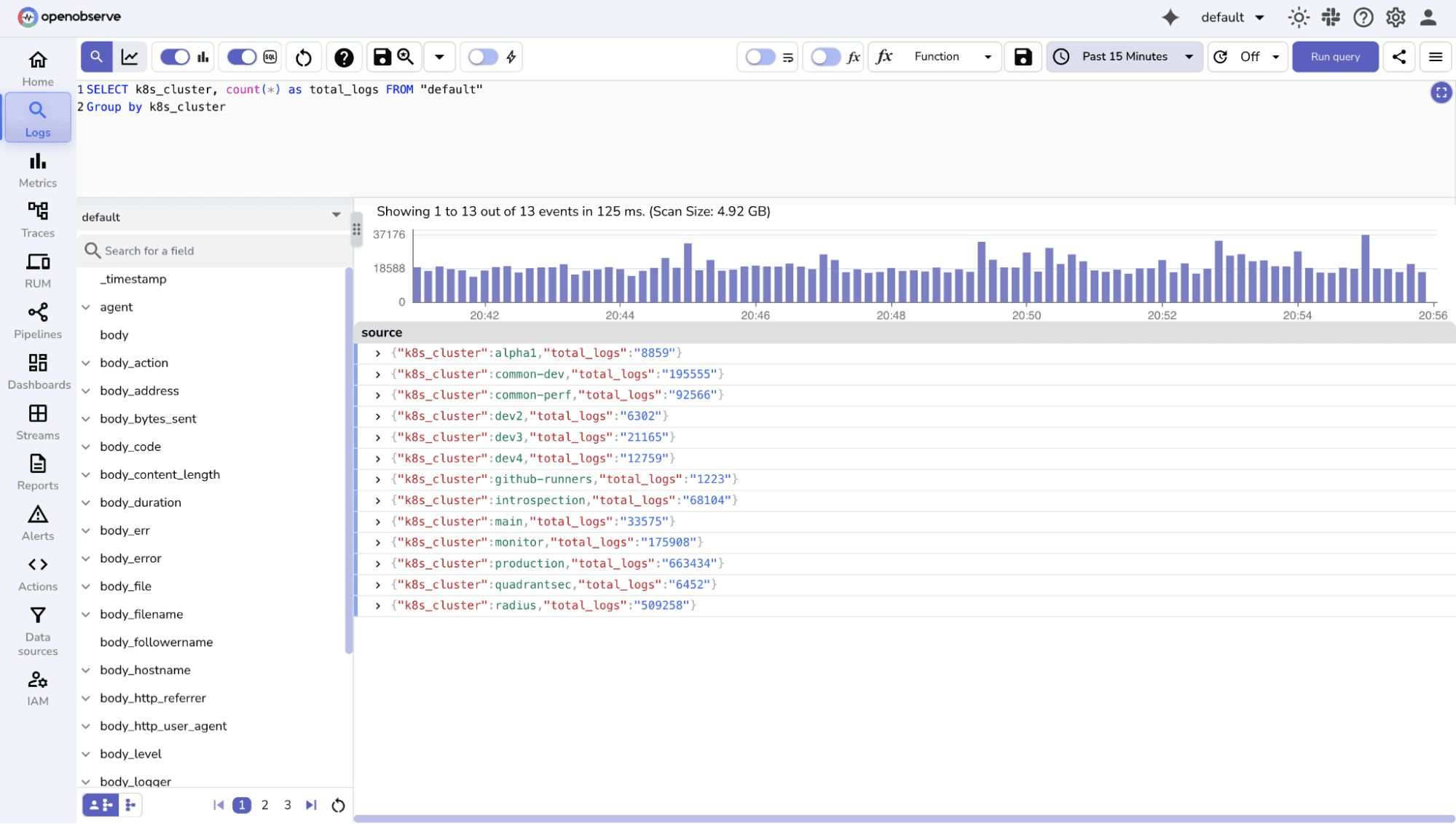
Task: Collapse the agent field group
Action: point(86,307)
